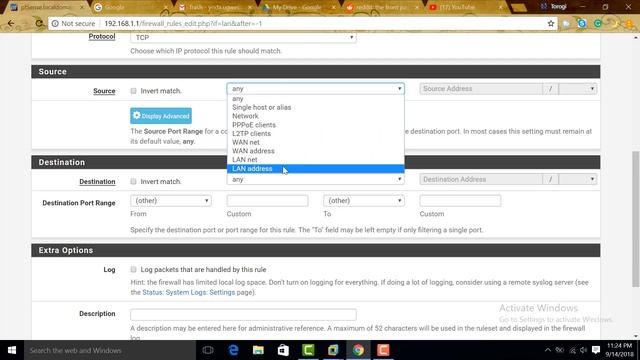Click into the Source Address field

481,89
